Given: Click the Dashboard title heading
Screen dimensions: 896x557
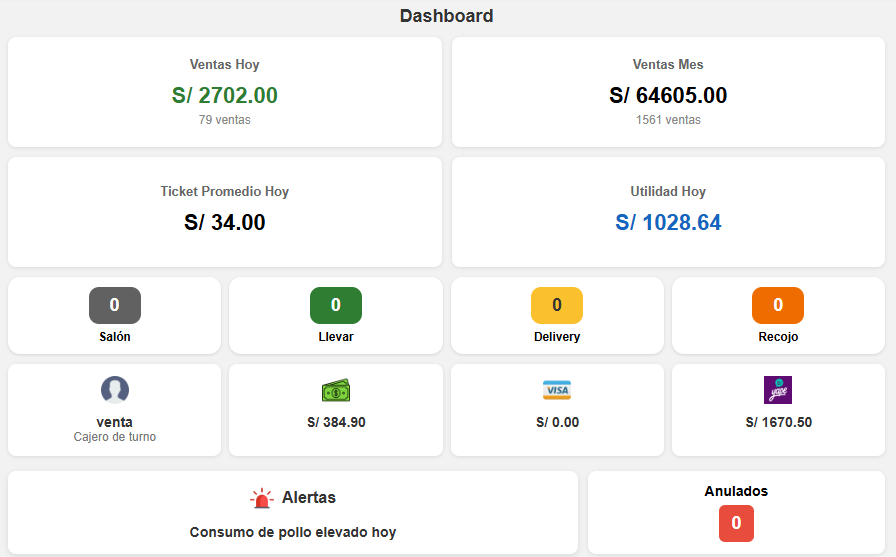Looking at the screenshot, I should (447, 16).
